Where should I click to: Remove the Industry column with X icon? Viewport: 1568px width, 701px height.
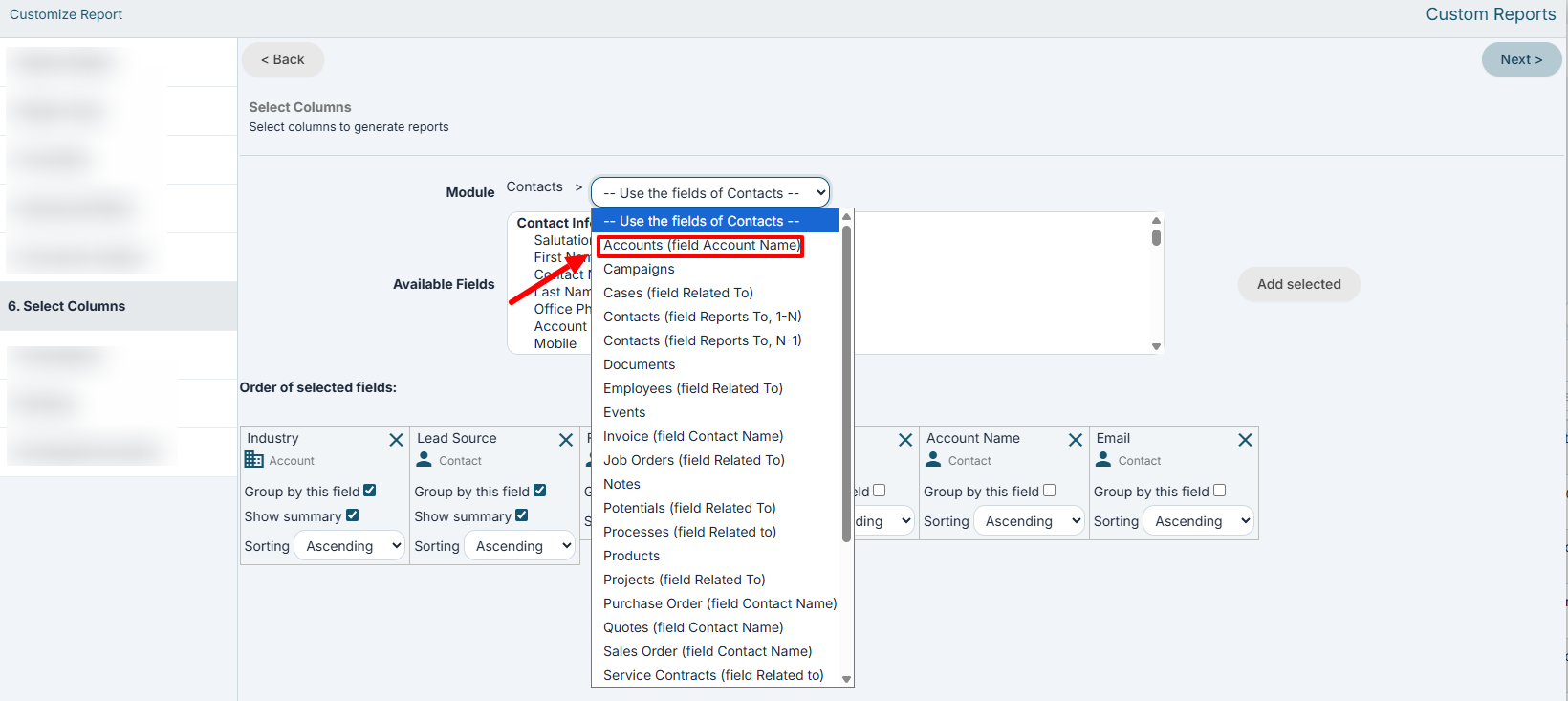tap(396, 440)
